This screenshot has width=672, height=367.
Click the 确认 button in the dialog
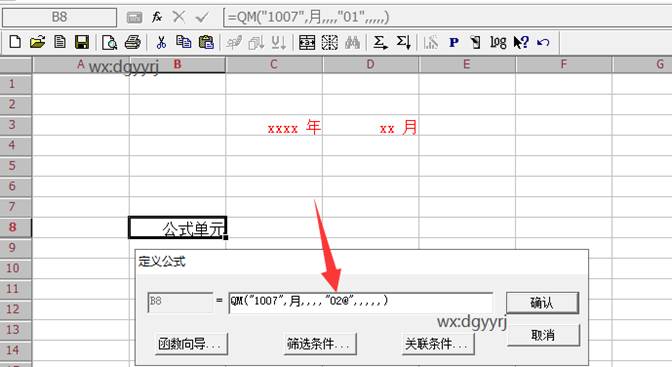coord(542,303)
